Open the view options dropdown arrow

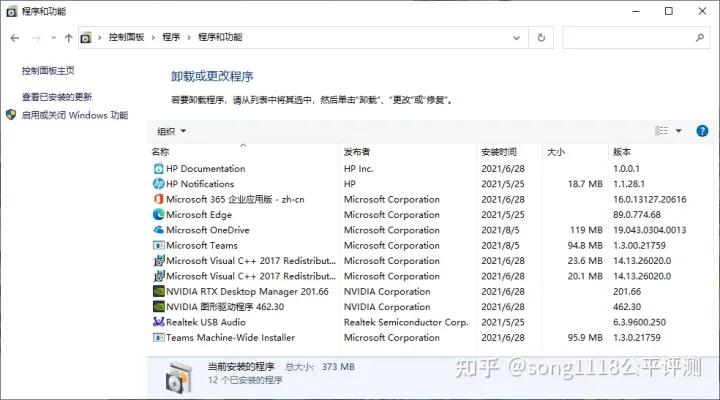coord(678,131)
